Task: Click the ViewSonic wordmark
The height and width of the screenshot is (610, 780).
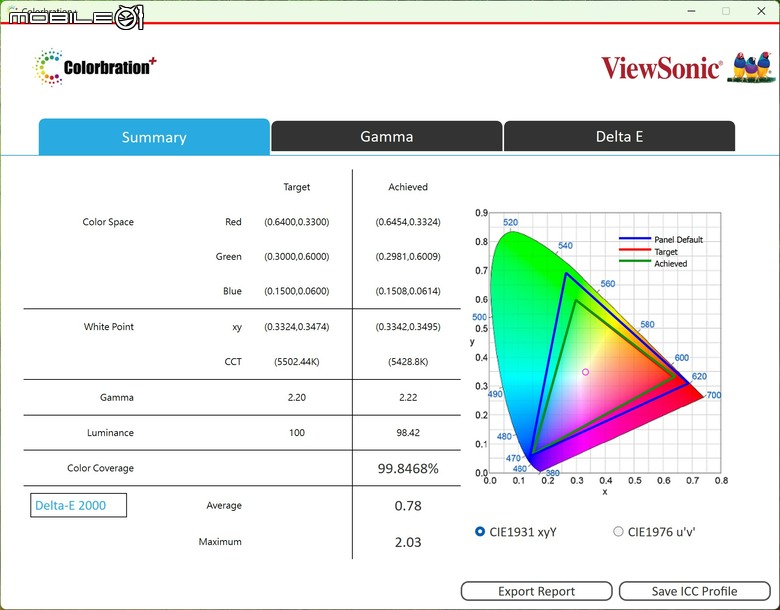Action: coord(661,68)
